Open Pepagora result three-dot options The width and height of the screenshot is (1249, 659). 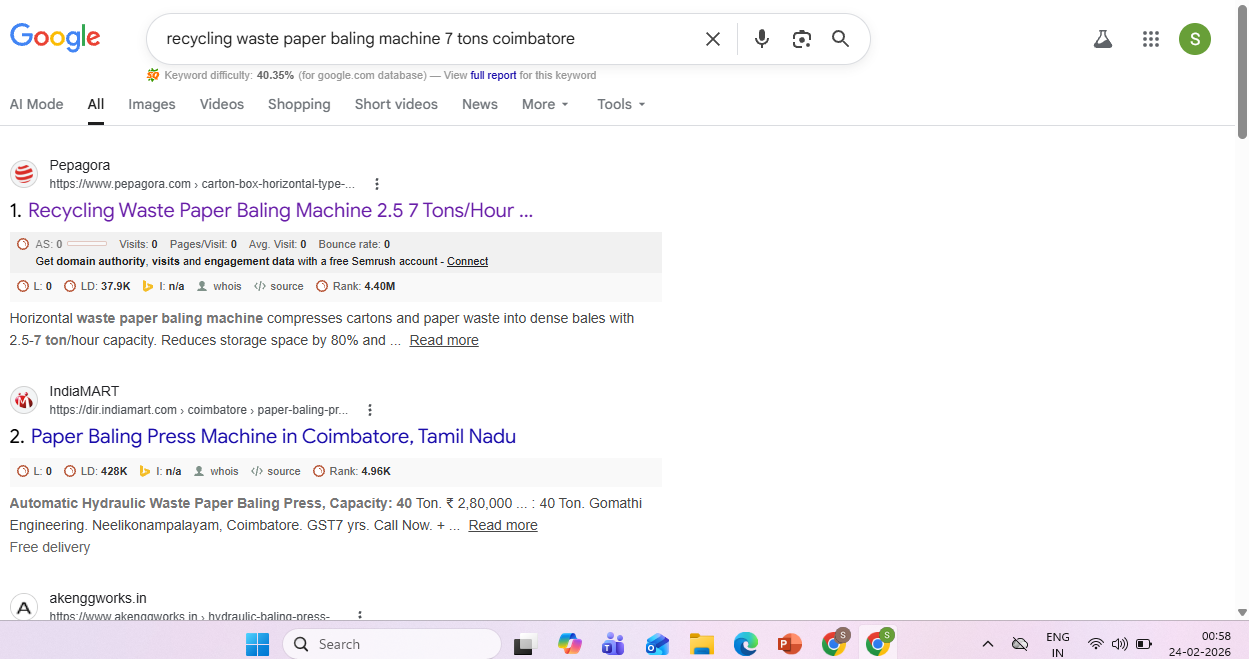(x=377, y=184)
